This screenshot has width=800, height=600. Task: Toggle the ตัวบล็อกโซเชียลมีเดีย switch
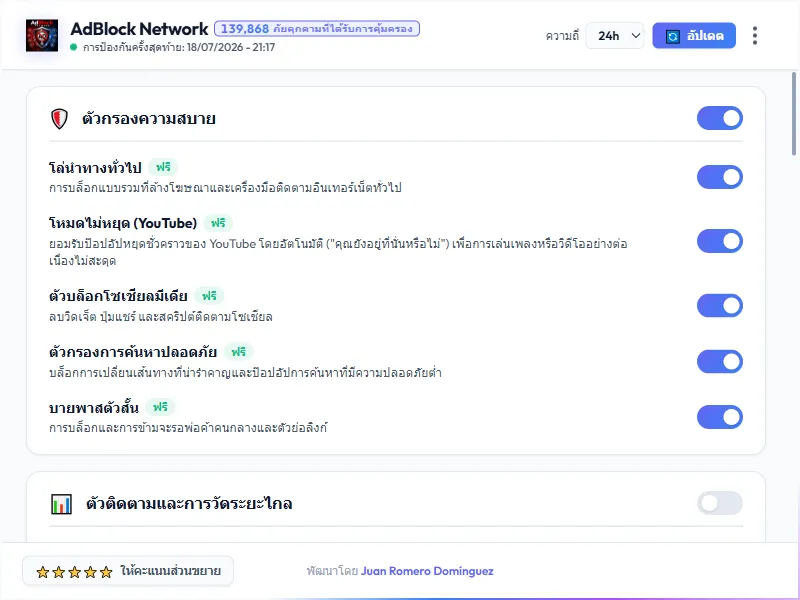pos(719,306)
